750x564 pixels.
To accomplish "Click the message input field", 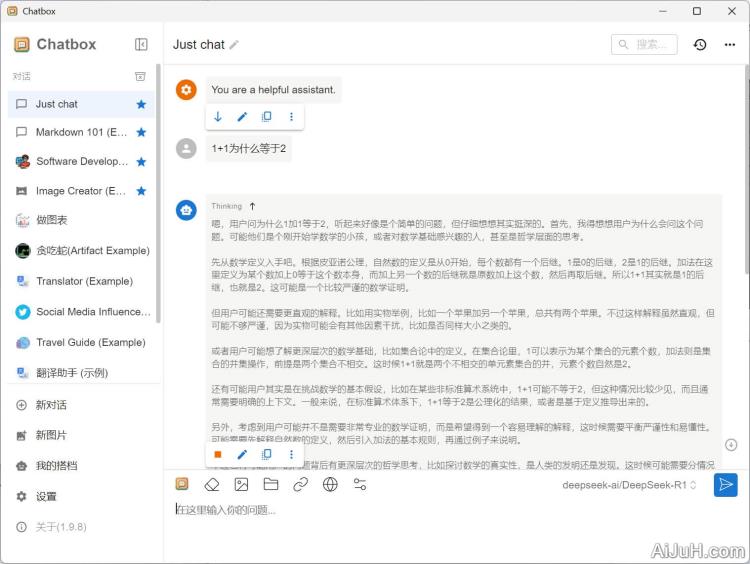I will pyautogui.click(x=440, y=510).
